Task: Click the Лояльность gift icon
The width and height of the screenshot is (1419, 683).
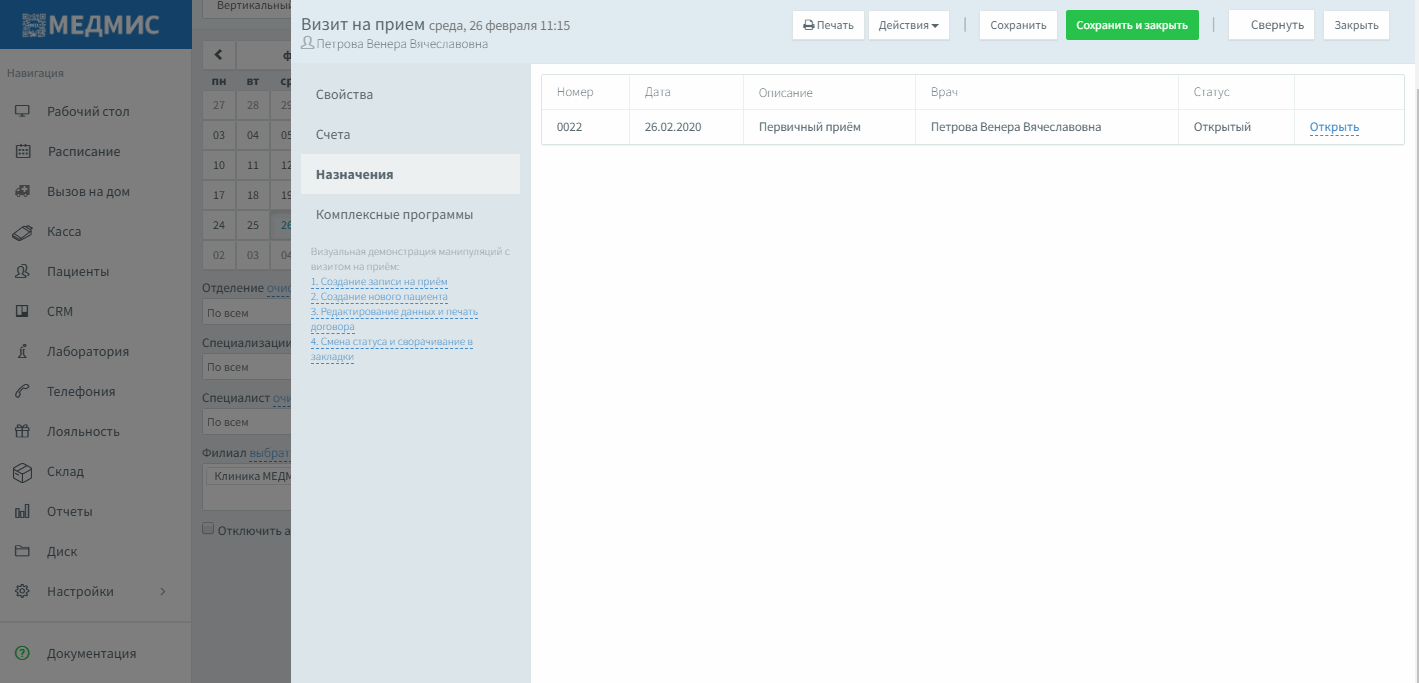Action: coord(22,431)
